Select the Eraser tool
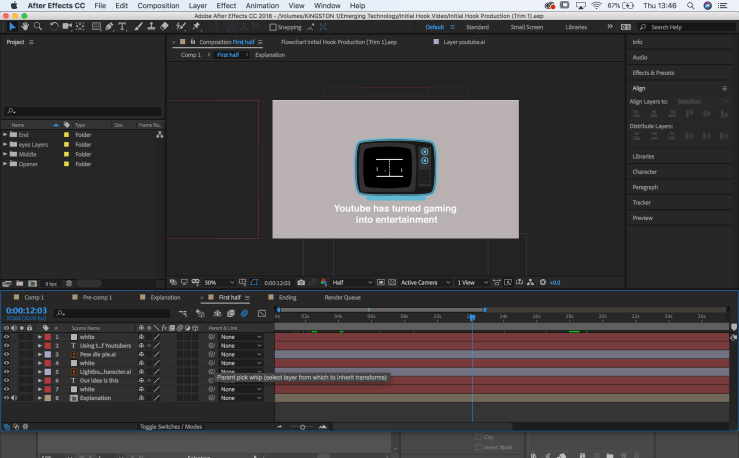 [164, 27]
